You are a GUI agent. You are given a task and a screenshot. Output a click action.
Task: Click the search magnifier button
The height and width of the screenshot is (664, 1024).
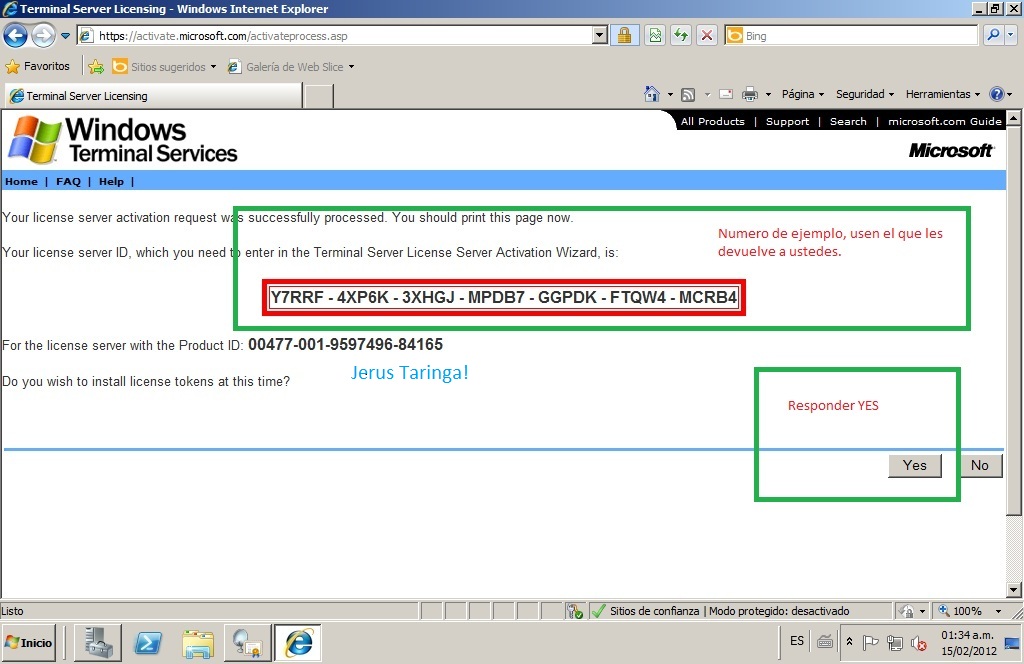[x=993, y=35]
